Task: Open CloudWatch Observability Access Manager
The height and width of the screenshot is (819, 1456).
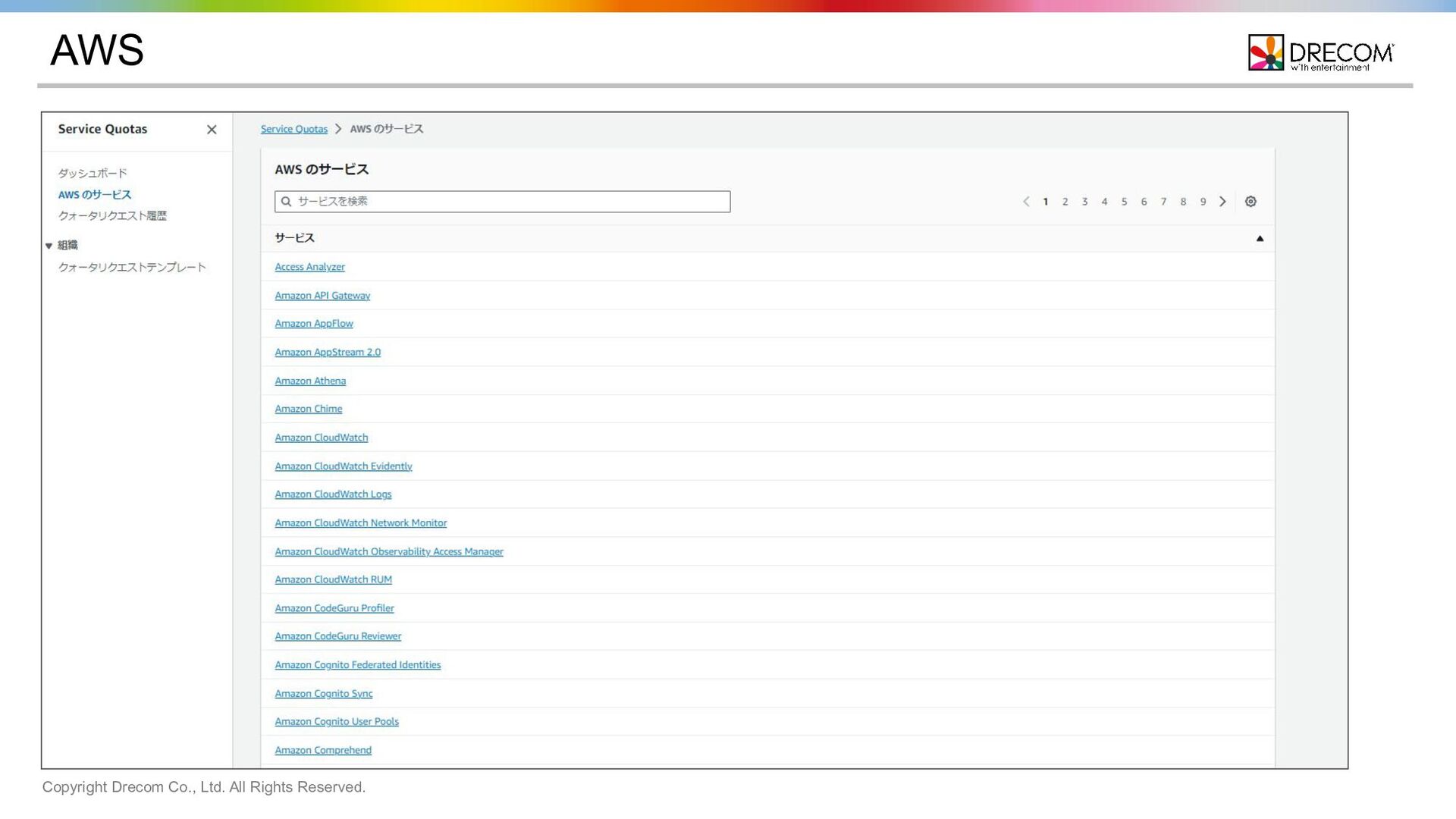Action: 389,552
